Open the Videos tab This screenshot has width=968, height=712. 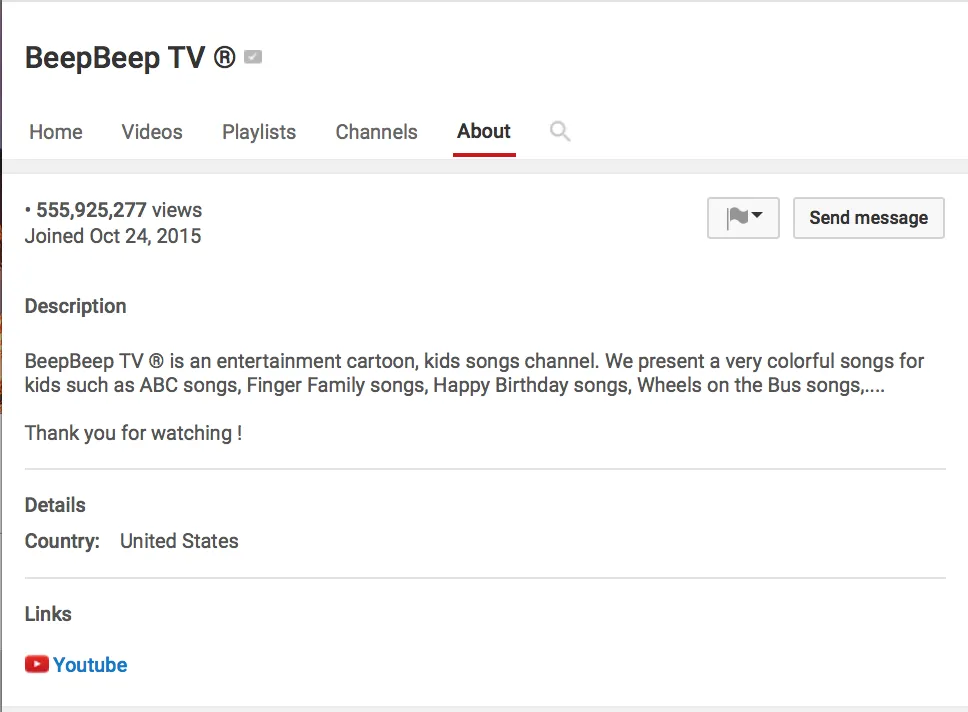coord(152,132)
